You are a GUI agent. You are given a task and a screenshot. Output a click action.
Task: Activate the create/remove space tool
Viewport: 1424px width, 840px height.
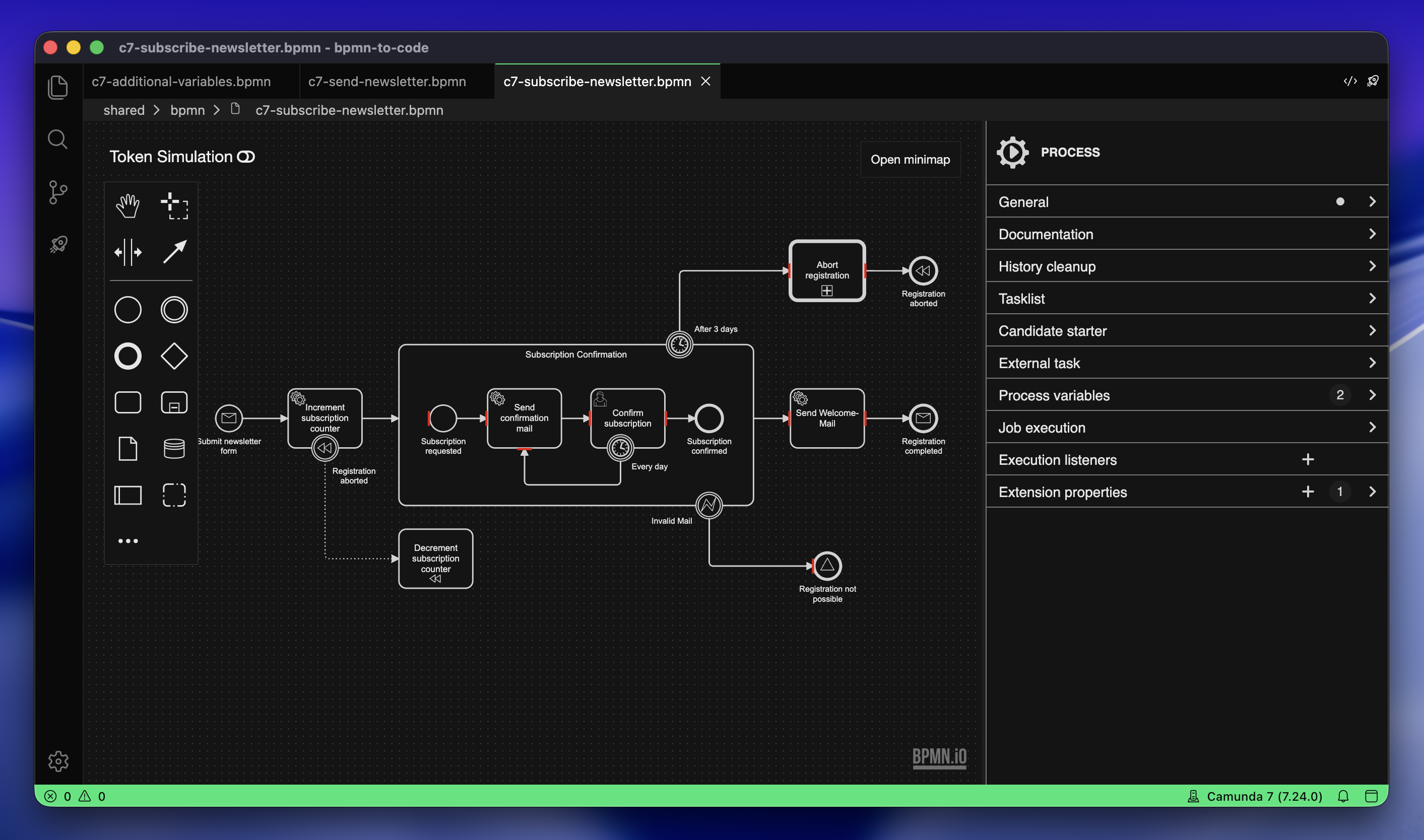pyautogui.click(x=127, y=252)
